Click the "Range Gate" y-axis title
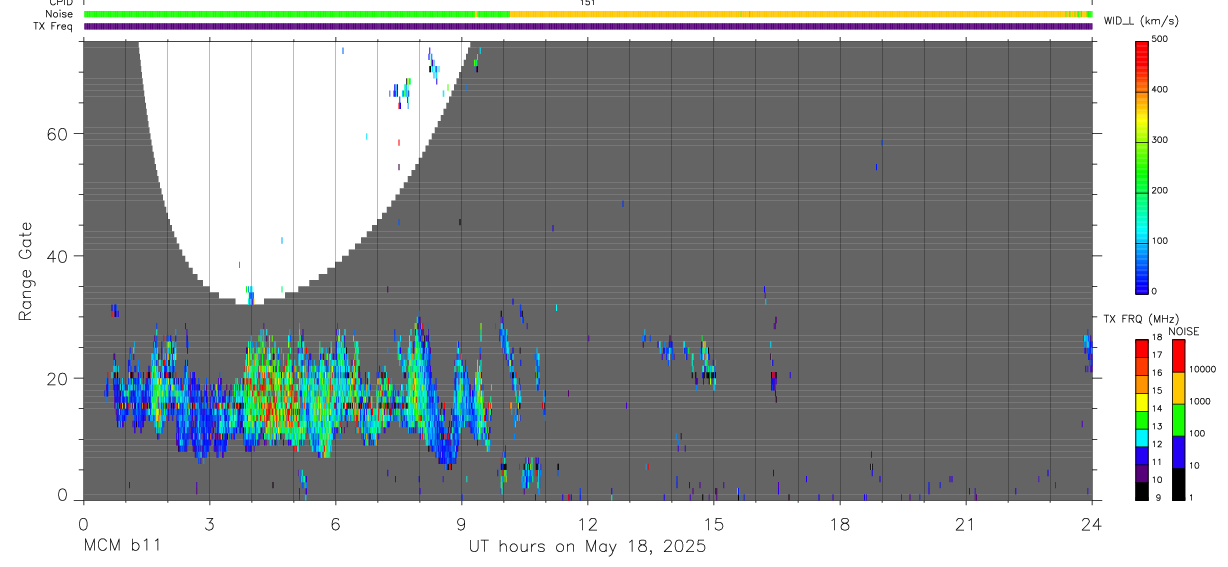This screenshot has width=1228, height=567. click(x=27, y=271)
